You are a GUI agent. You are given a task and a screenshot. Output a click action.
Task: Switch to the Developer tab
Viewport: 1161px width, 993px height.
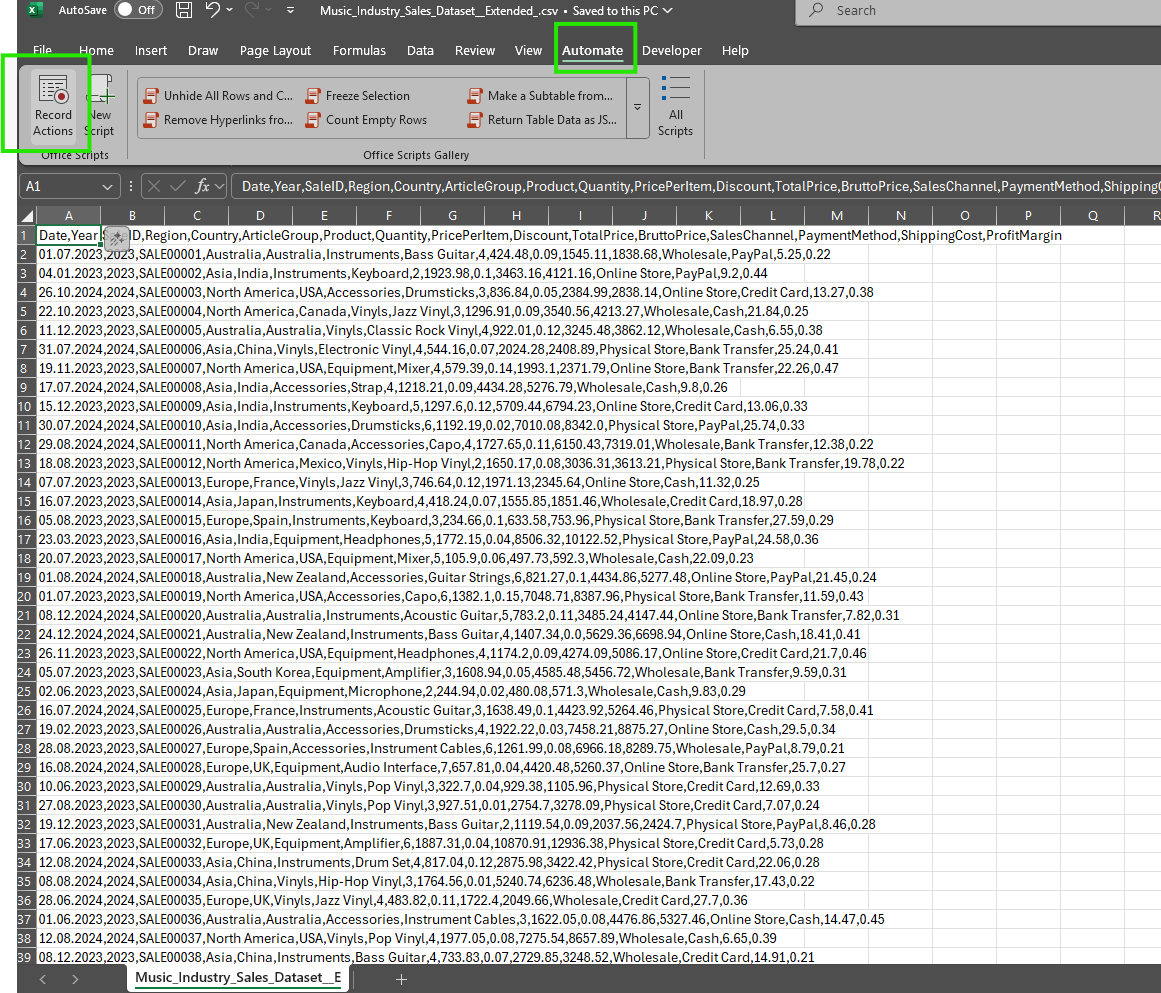[x=672, y=50]
